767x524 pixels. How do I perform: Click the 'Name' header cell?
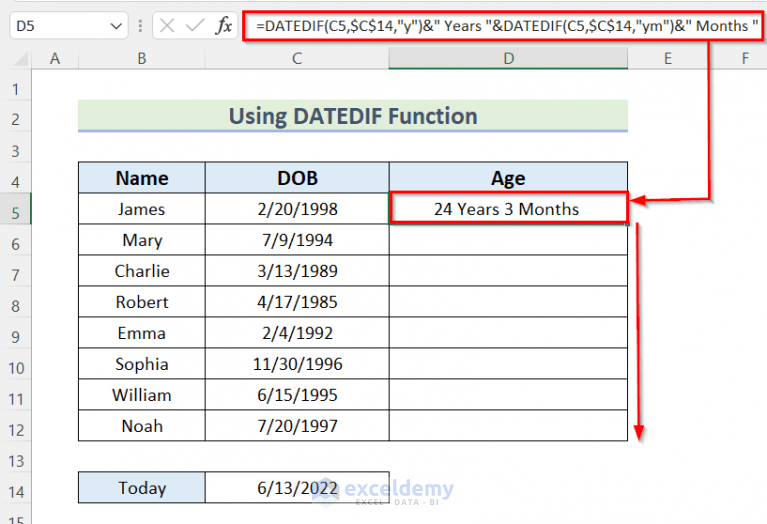(142, 178)
